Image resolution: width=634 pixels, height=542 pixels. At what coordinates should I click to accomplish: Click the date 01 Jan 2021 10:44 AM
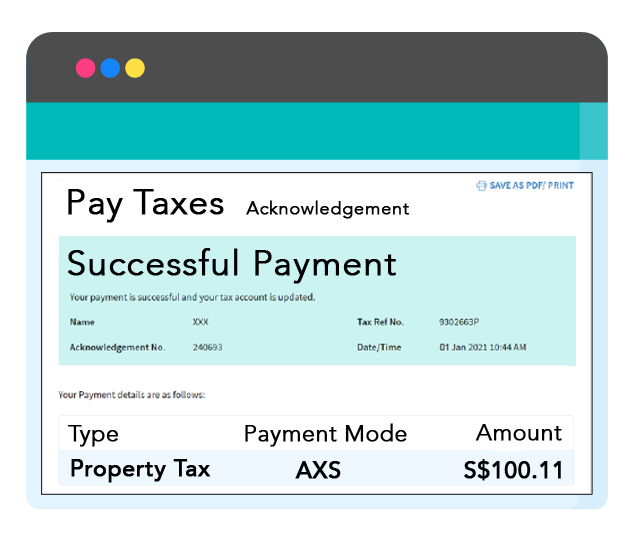[483, 347]
